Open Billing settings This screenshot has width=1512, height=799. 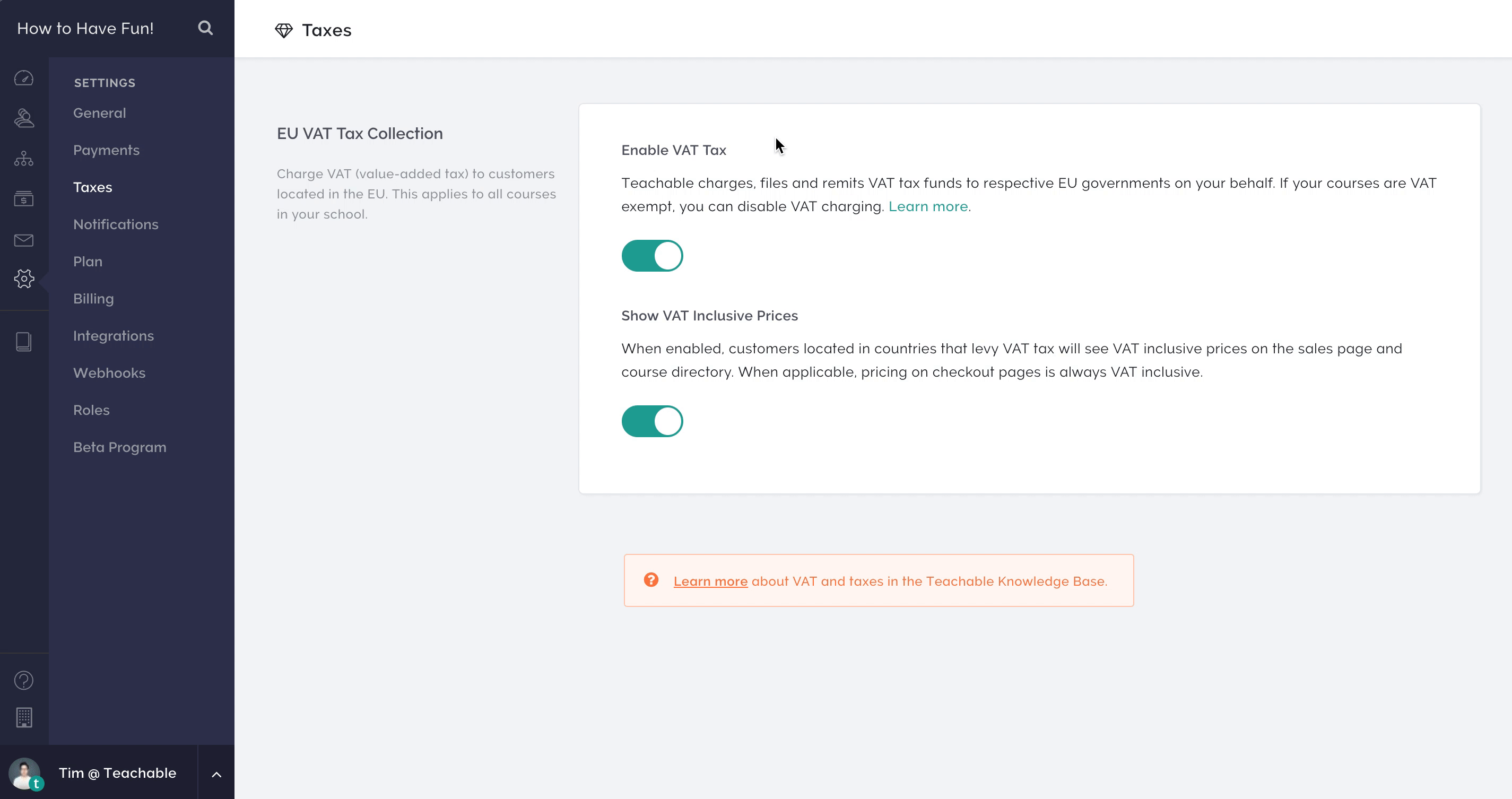pyautogui.click(x=93, y=299)
